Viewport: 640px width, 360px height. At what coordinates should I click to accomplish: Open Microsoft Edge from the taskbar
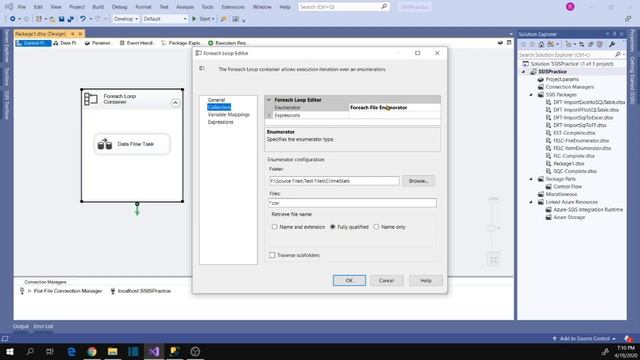(71, 351)
